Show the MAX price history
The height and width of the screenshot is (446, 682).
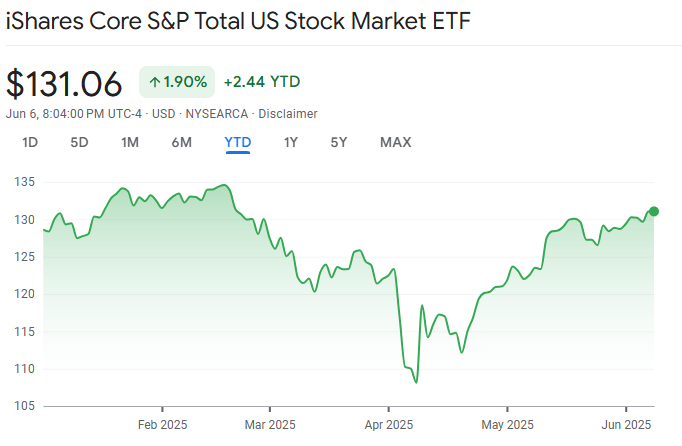pos(395,142)
